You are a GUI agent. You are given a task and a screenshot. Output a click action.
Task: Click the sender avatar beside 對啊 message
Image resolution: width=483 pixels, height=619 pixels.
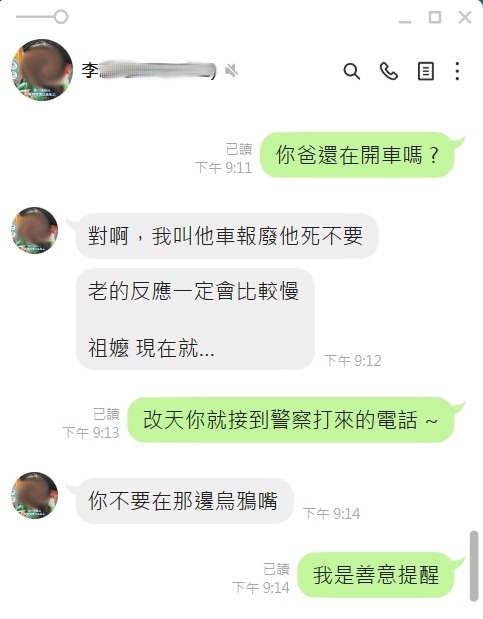click(35, 230)
